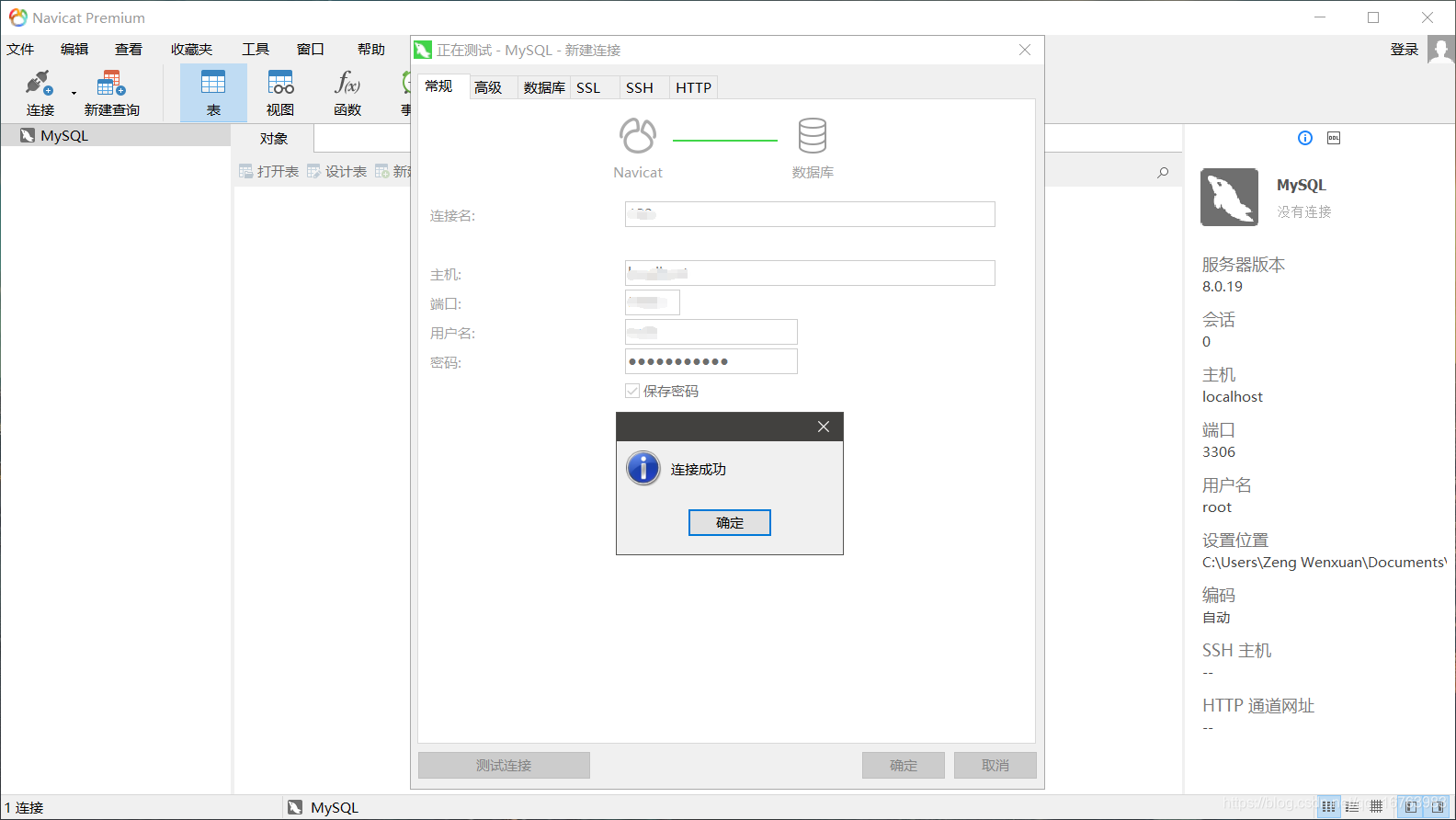This screenshot has height=820, width=1456.
Task: Switch to detail view icon in status bar
Action: coord(1352,806)
